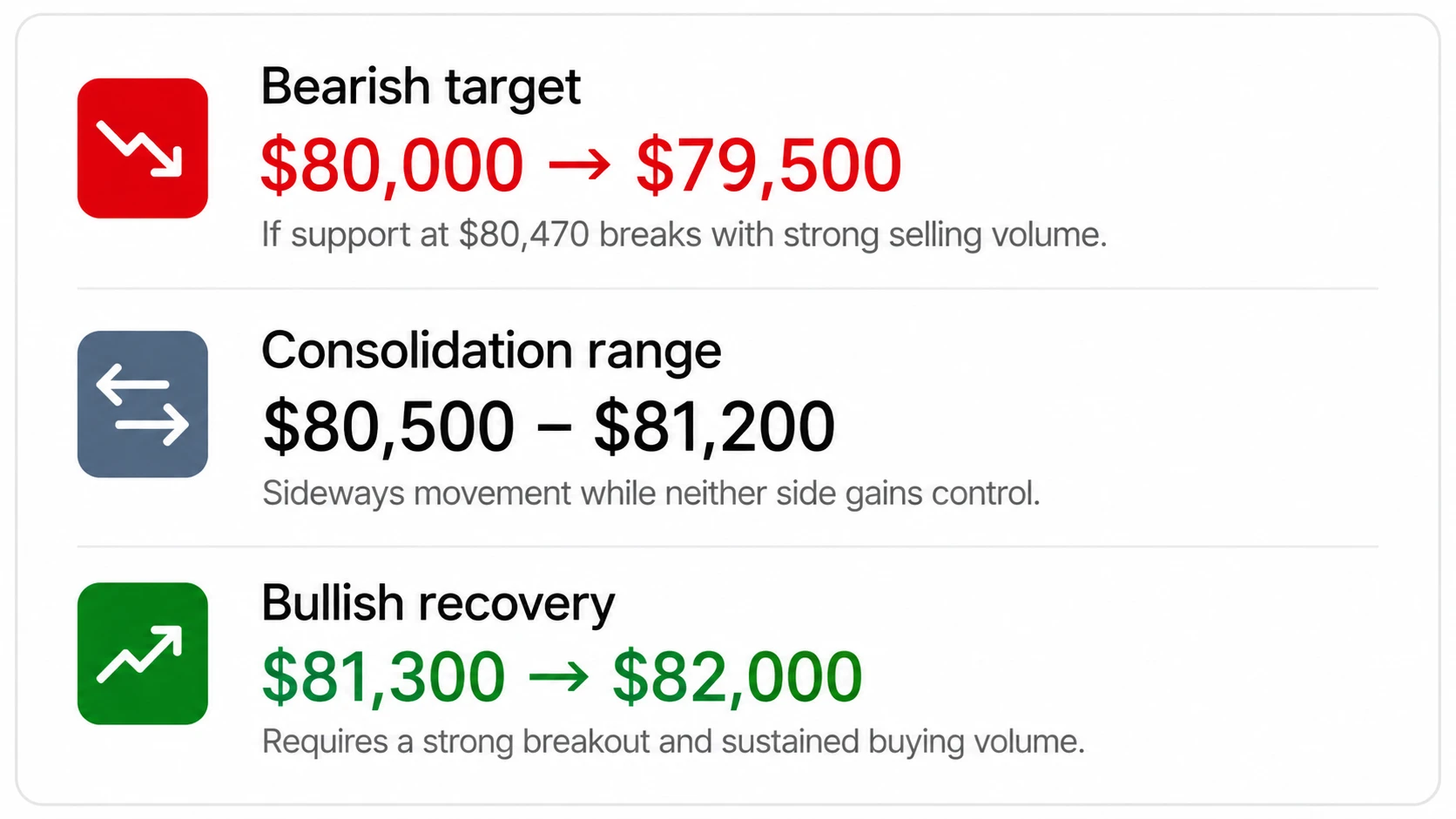Screen dimensions: 1456x819
Task: Click the green $82,000 target price
Action: pyautogui.click(x=738, y=677)
